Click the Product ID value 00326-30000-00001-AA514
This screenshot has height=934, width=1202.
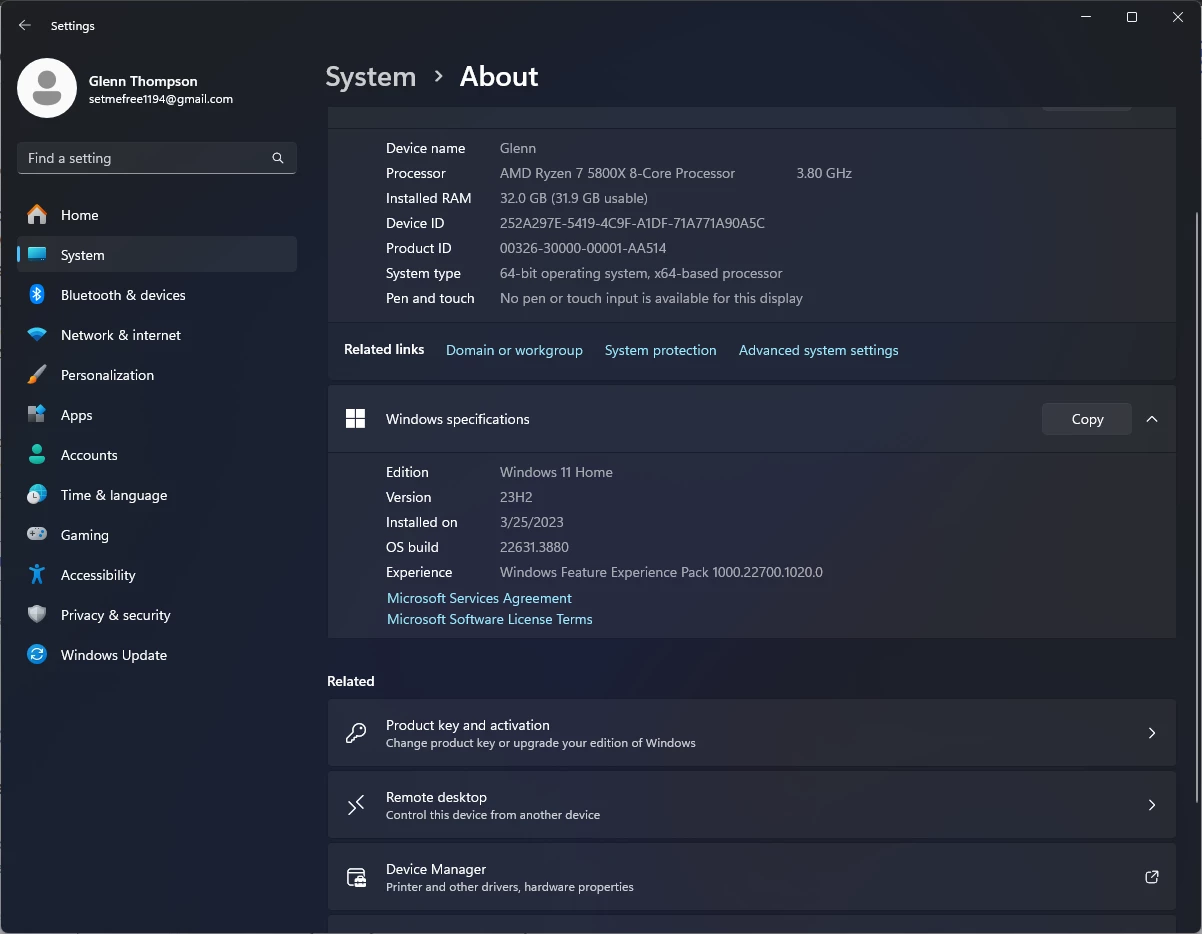(583, 248)
